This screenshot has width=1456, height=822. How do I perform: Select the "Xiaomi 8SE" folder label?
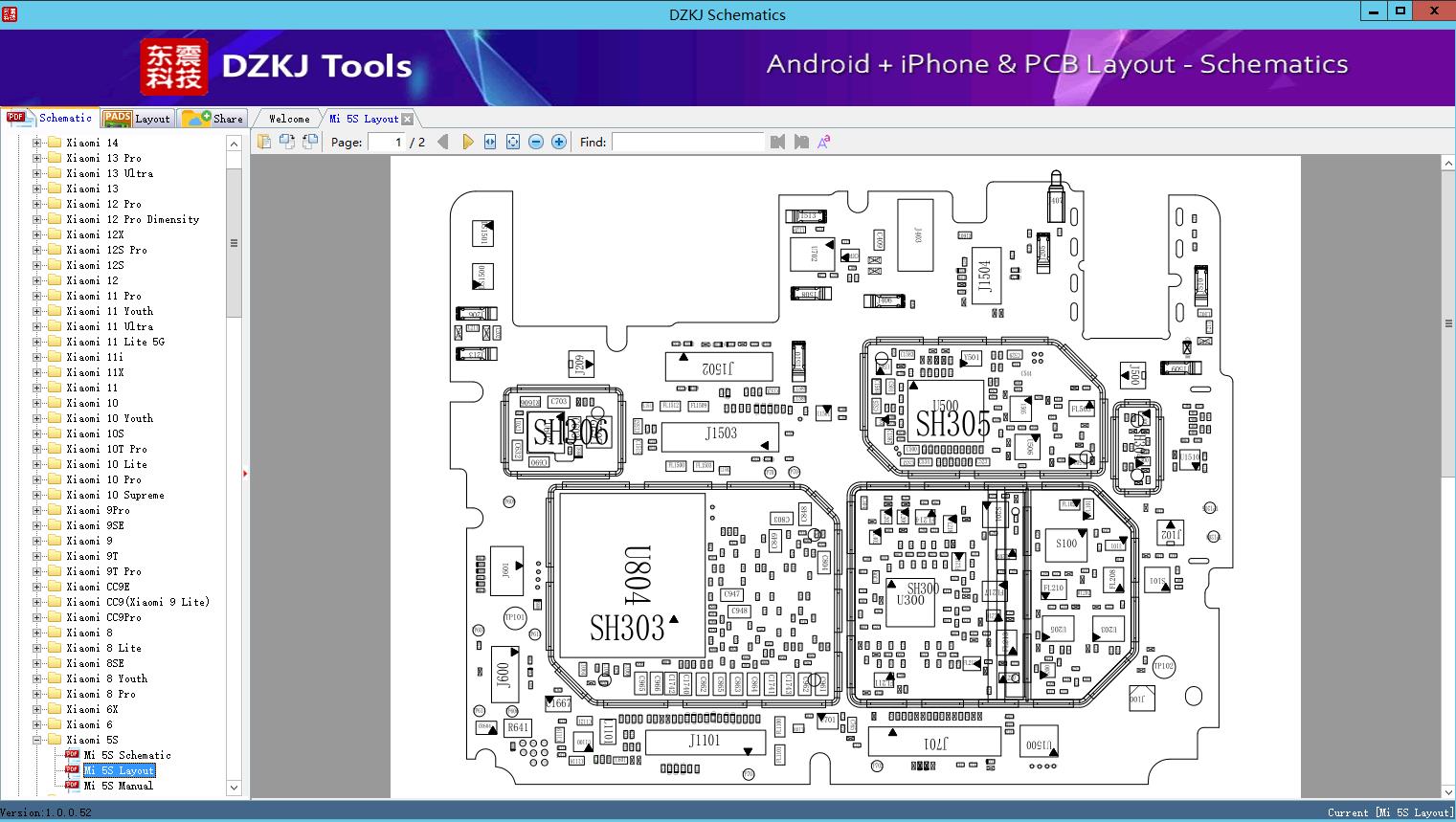[x=95, y=663]
